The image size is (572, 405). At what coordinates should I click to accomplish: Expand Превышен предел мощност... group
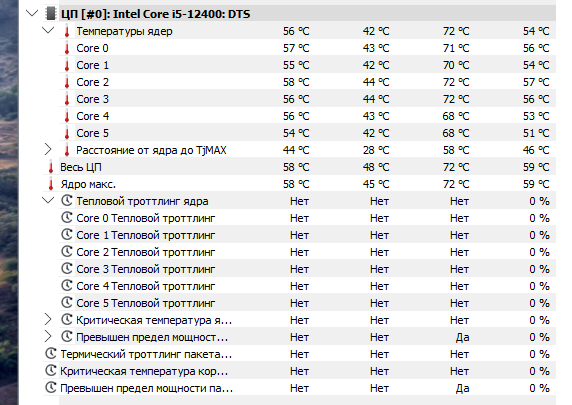pos(48,336)
